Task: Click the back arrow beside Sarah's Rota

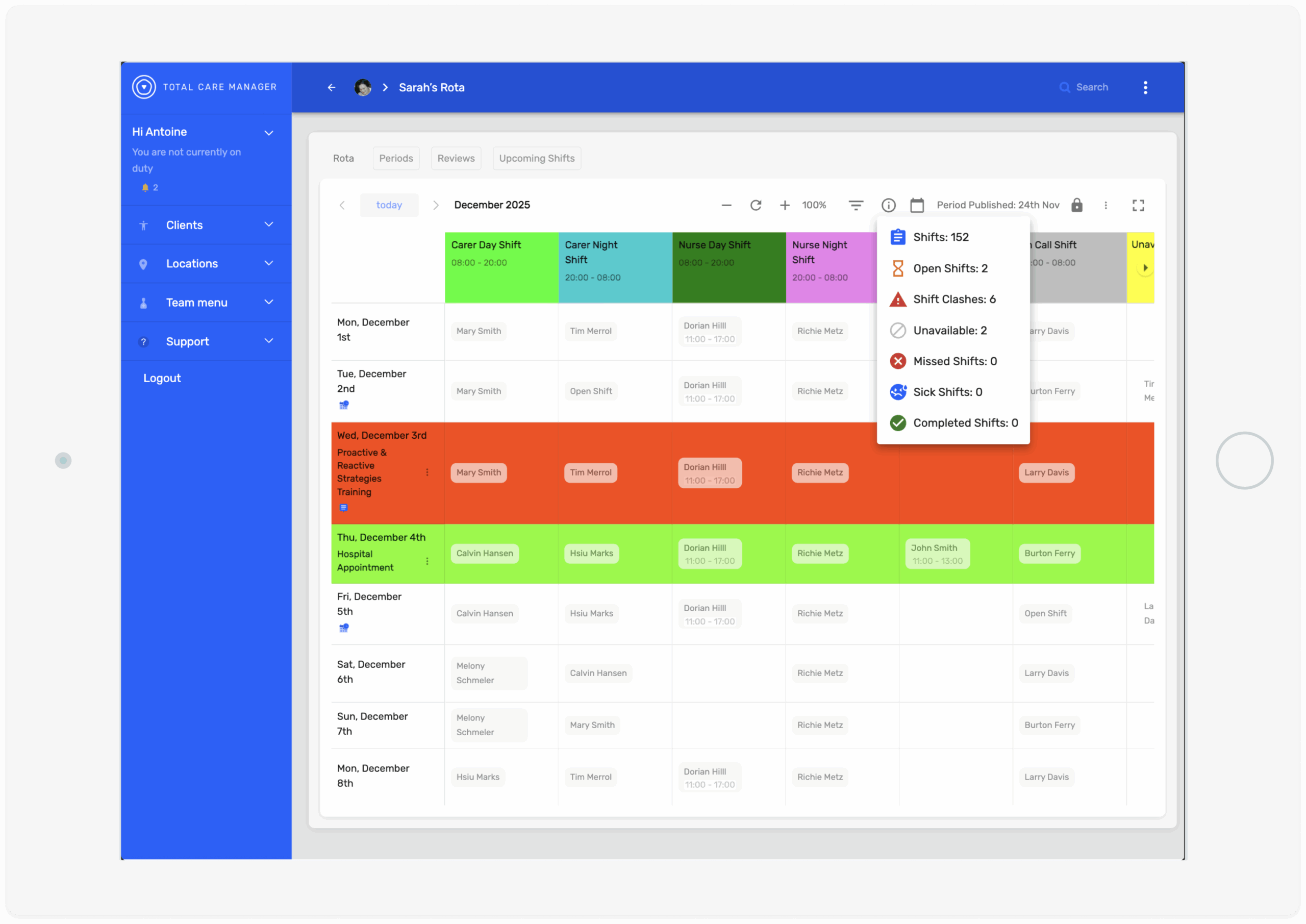Action: (332, 87)
